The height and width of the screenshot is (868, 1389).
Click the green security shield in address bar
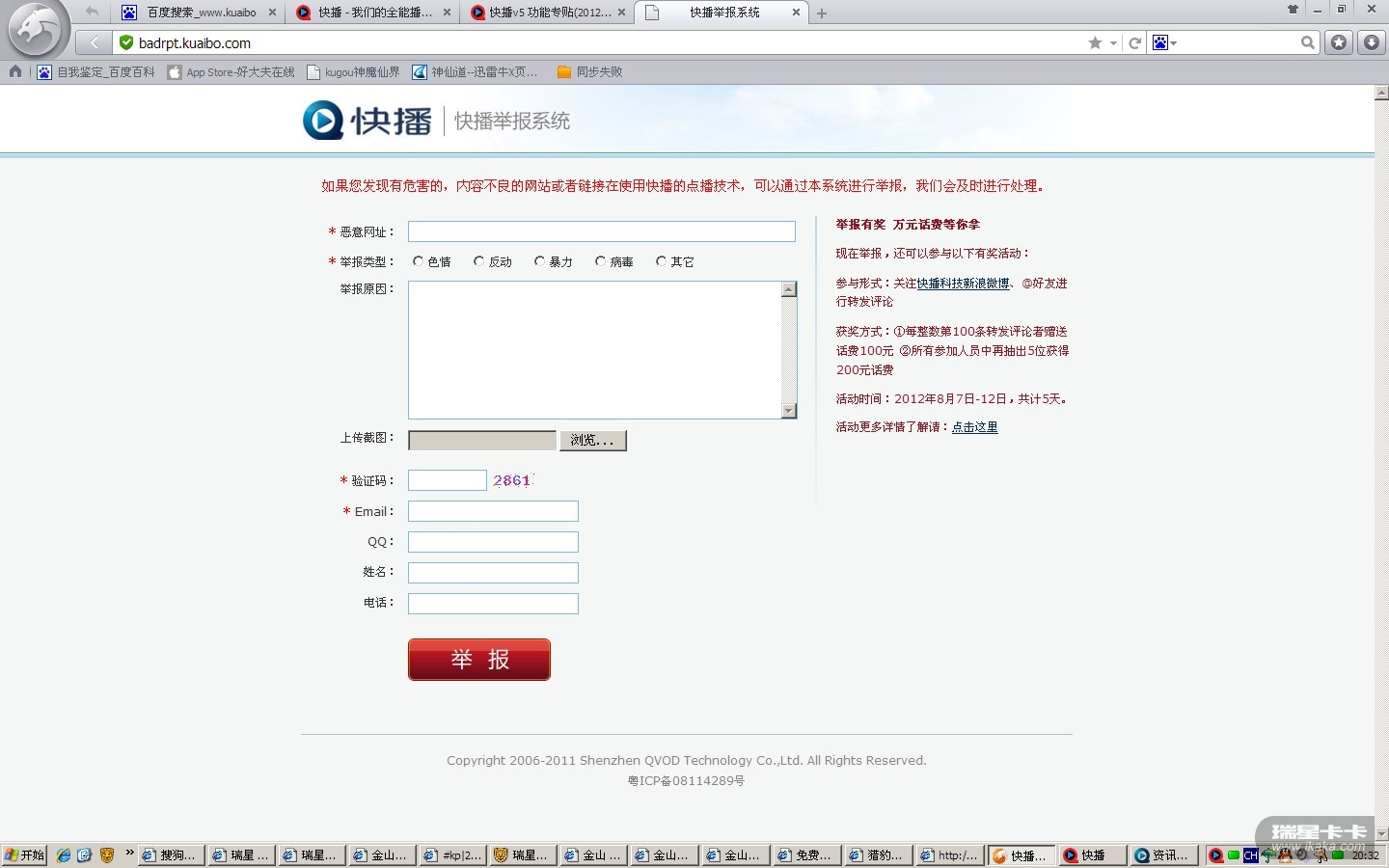(126, 42)
